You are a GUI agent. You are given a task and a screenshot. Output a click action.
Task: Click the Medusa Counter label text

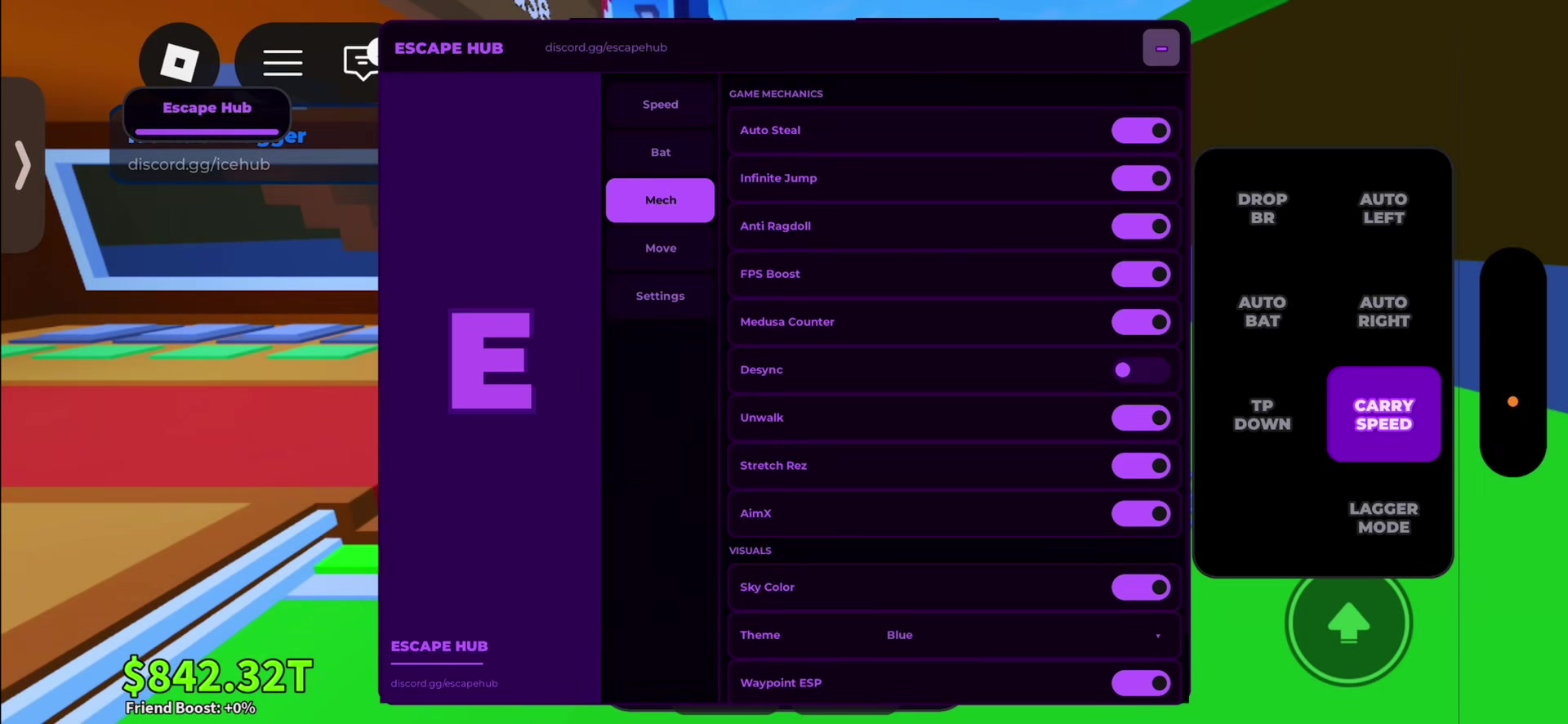click(787, 322)
